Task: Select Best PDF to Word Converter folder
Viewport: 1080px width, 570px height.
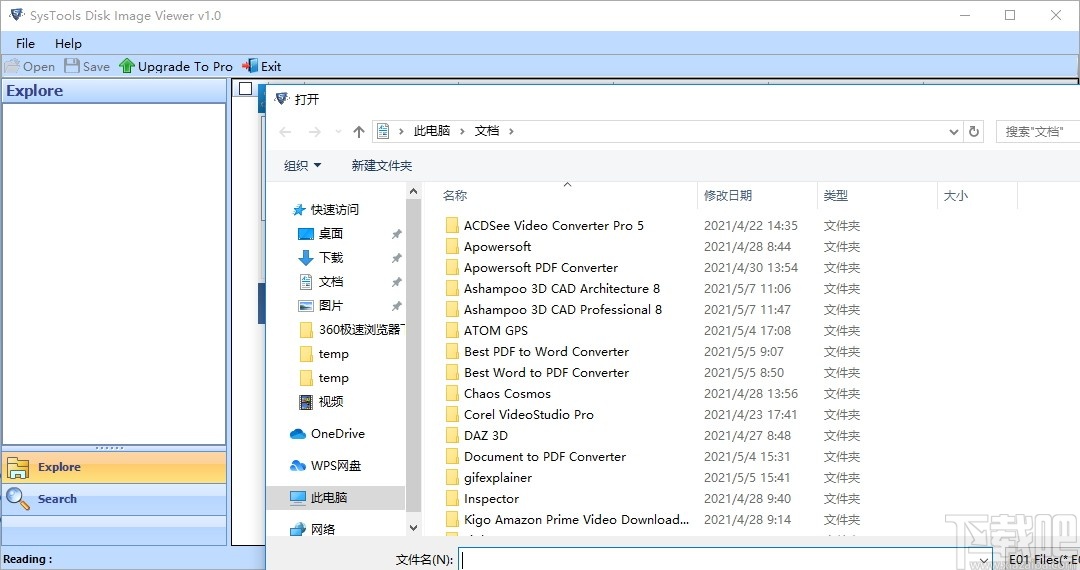Action: click(x=546, y=352)
